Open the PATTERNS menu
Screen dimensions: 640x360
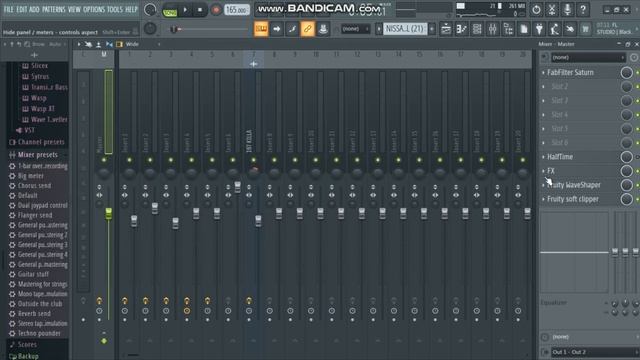tap(53, 9)
